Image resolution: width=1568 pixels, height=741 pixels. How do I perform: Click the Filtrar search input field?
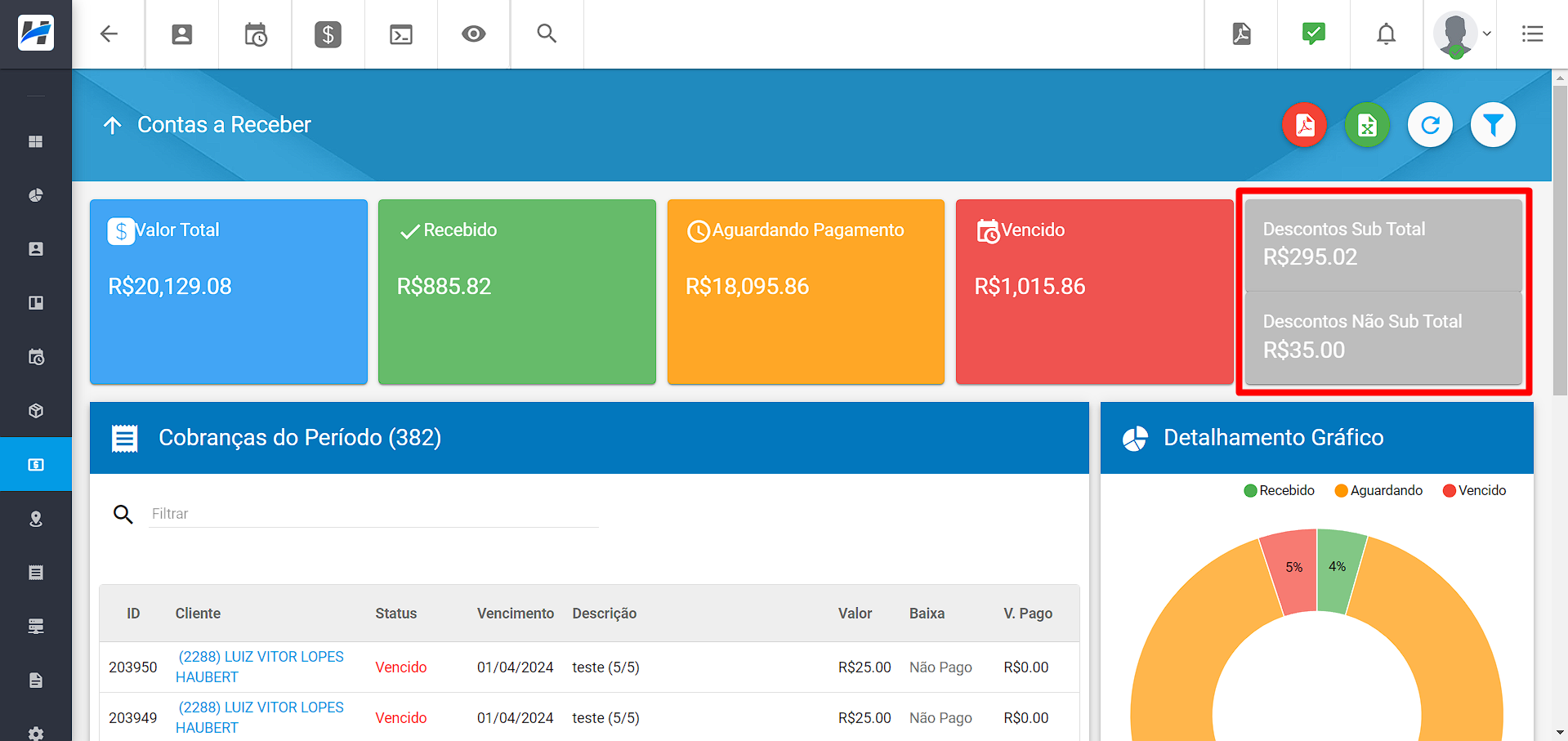(373, 514)
